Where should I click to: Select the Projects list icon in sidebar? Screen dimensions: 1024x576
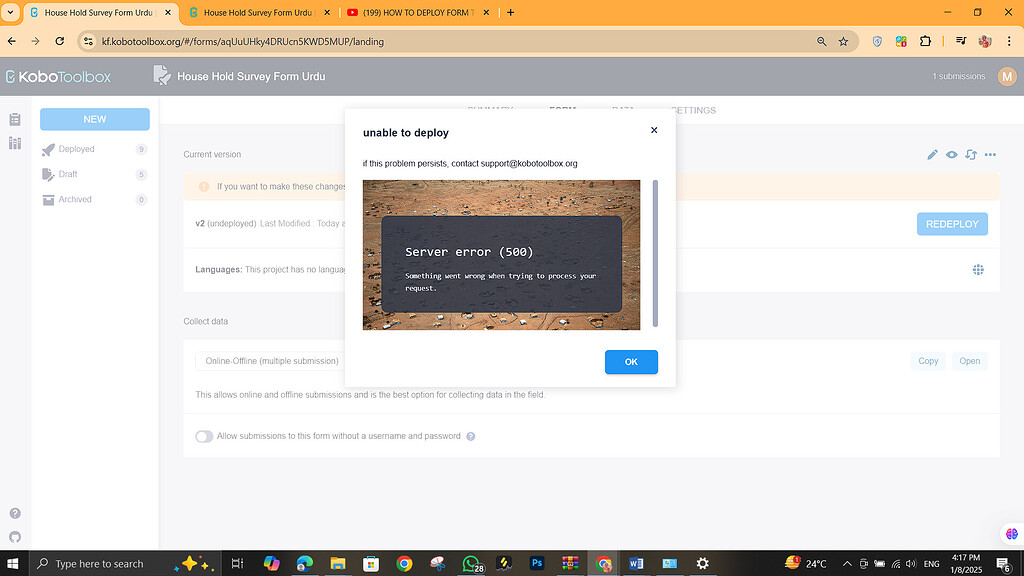(15, 118)
